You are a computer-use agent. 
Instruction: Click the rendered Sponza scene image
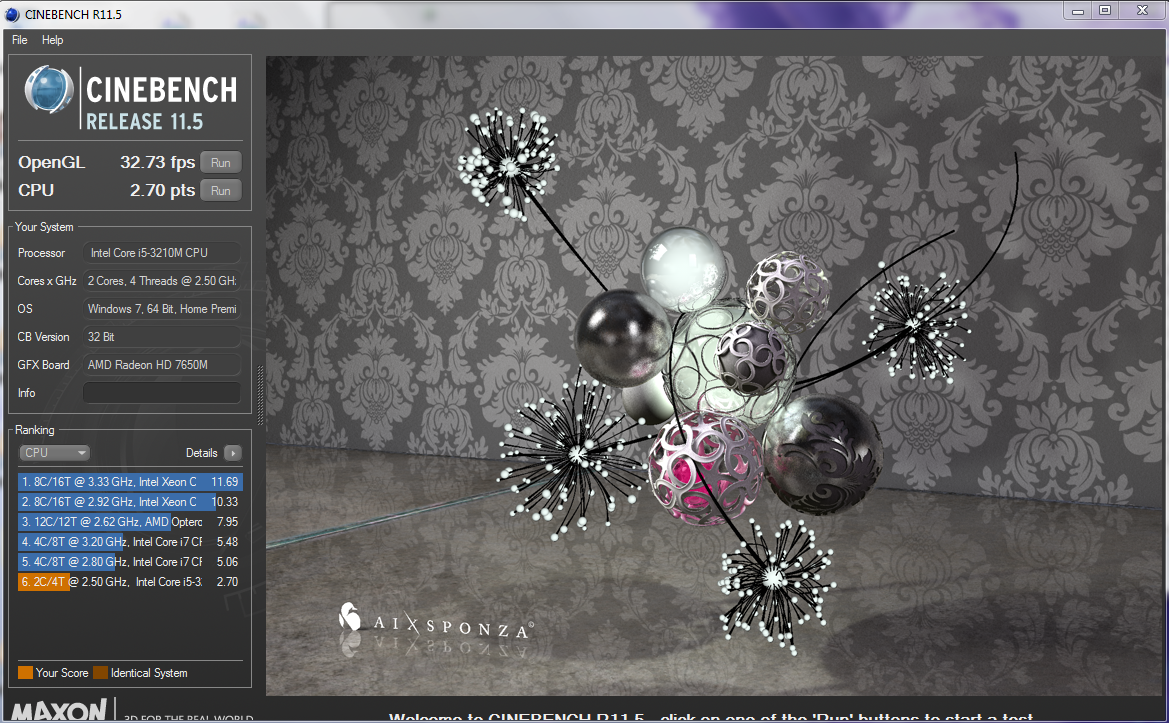pos(714,376)
